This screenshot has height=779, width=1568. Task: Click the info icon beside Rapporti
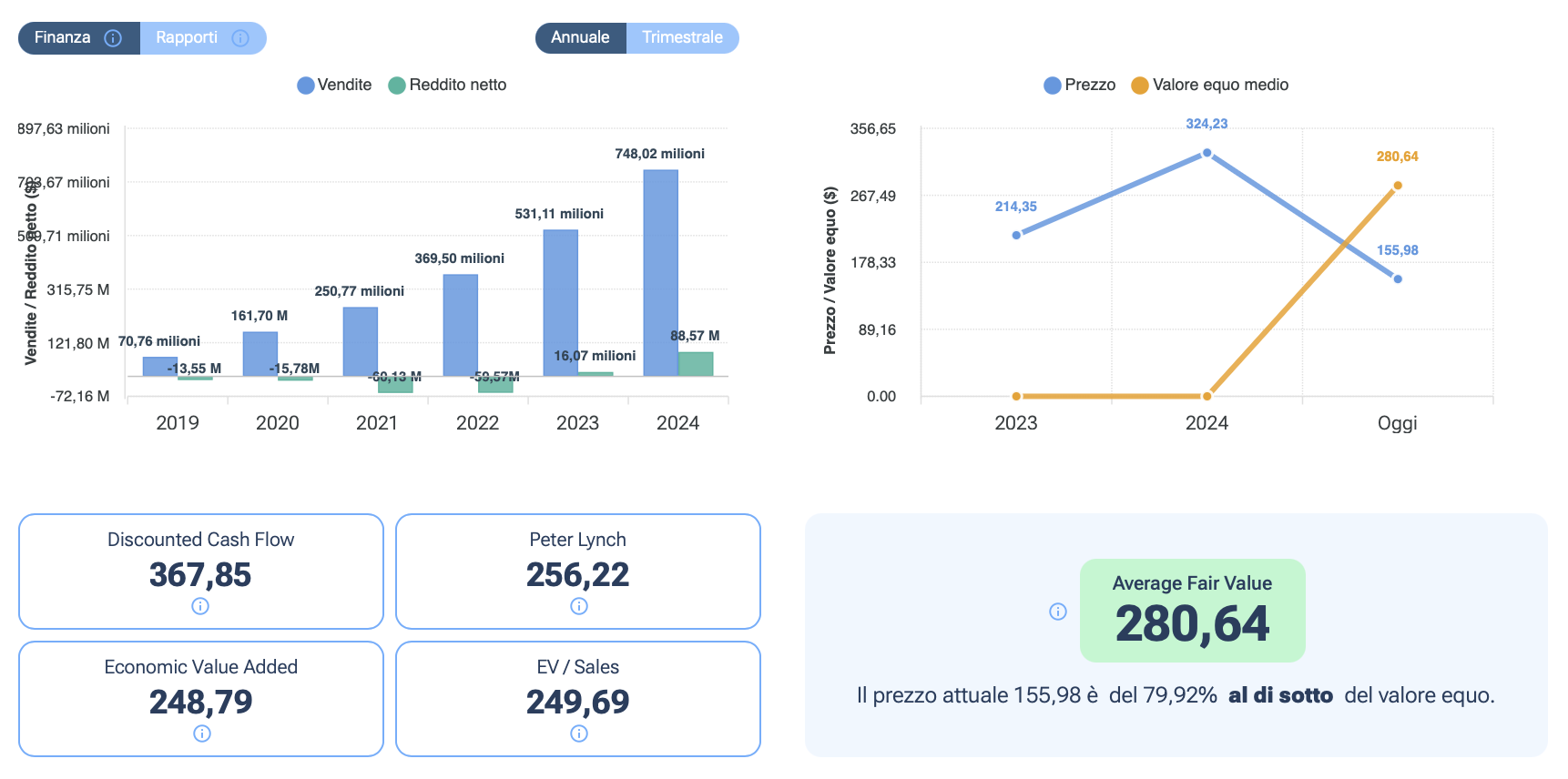(240, 38)
